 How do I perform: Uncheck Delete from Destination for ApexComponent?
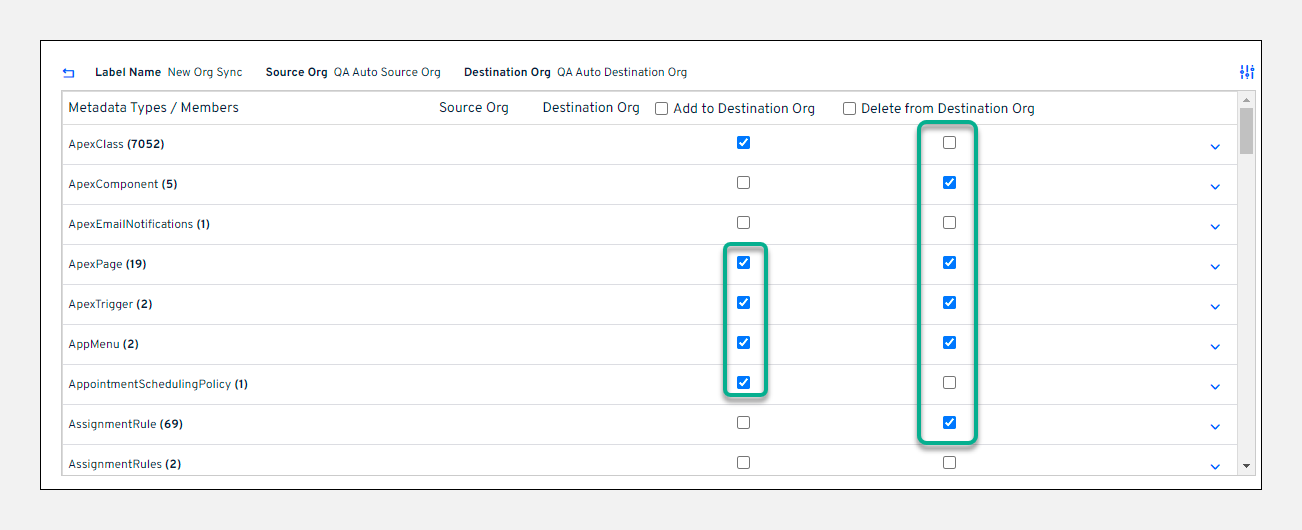[x=949, y=183]
